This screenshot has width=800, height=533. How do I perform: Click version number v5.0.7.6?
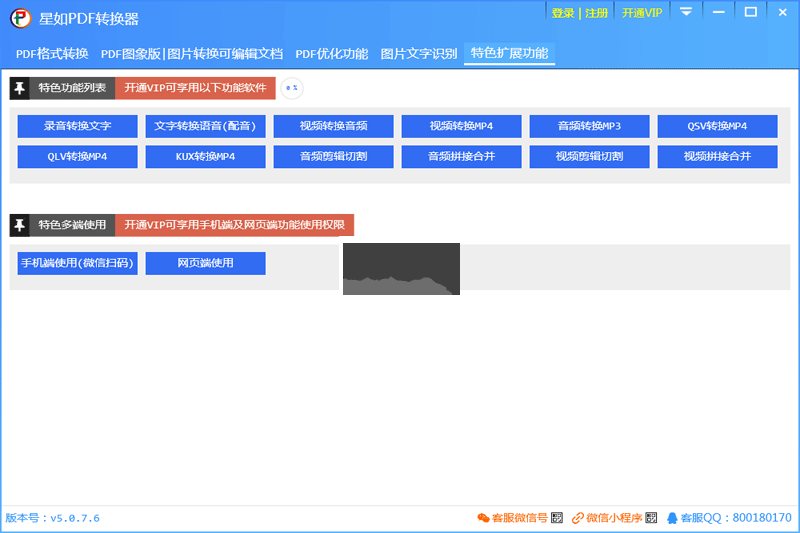point(75,518)
